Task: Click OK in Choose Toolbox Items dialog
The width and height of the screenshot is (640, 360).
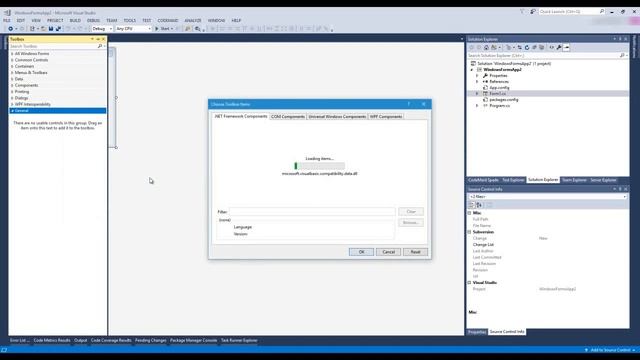Action: click(x=361, y=252)
